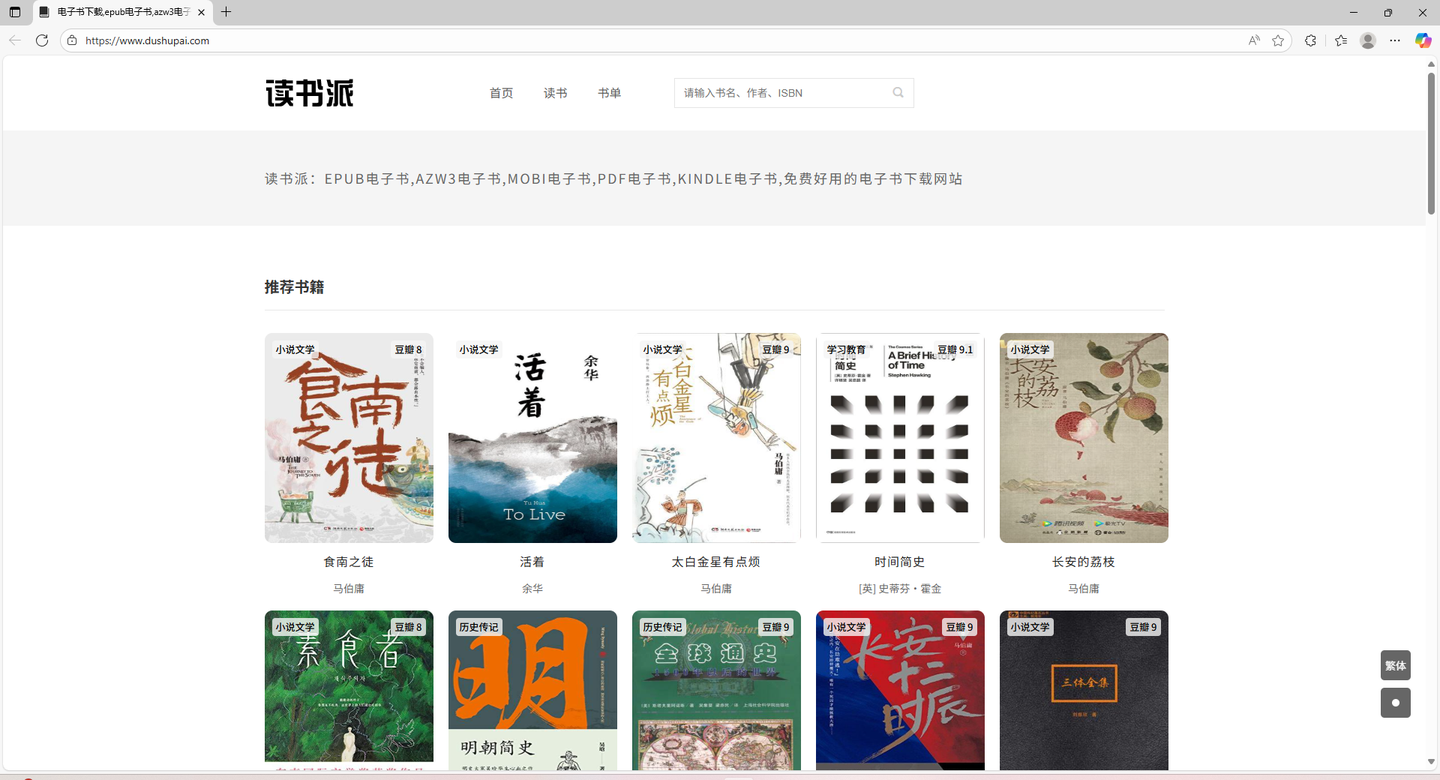The height and width of the screenshot is (780, 1440).
Task: Click the 活着 title link
Action: pos(532,562)
